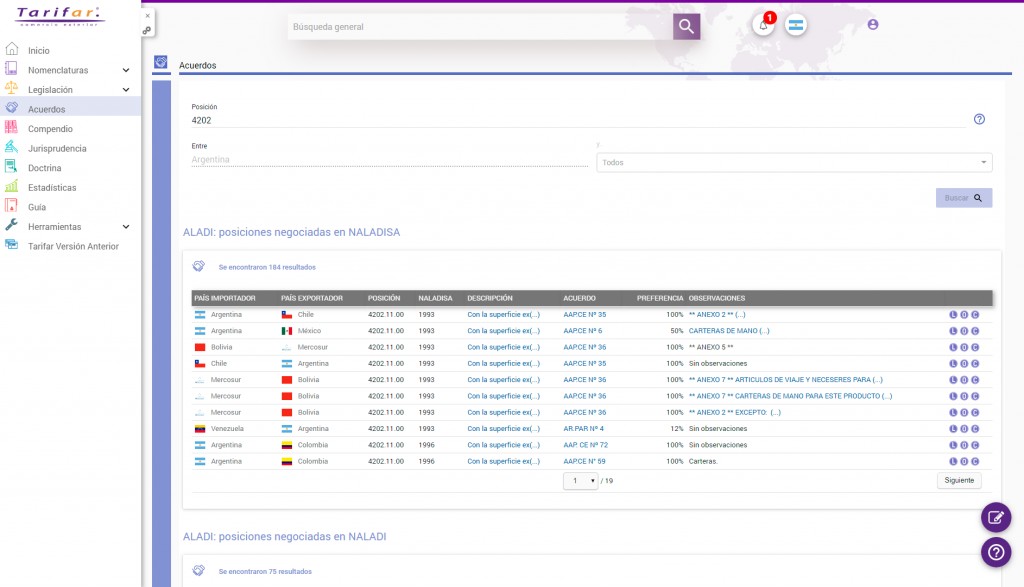Click 'ALADI: posiciones negociadas en NALADI' heading
Screen dimensions: 1024x587
[285, 537]
